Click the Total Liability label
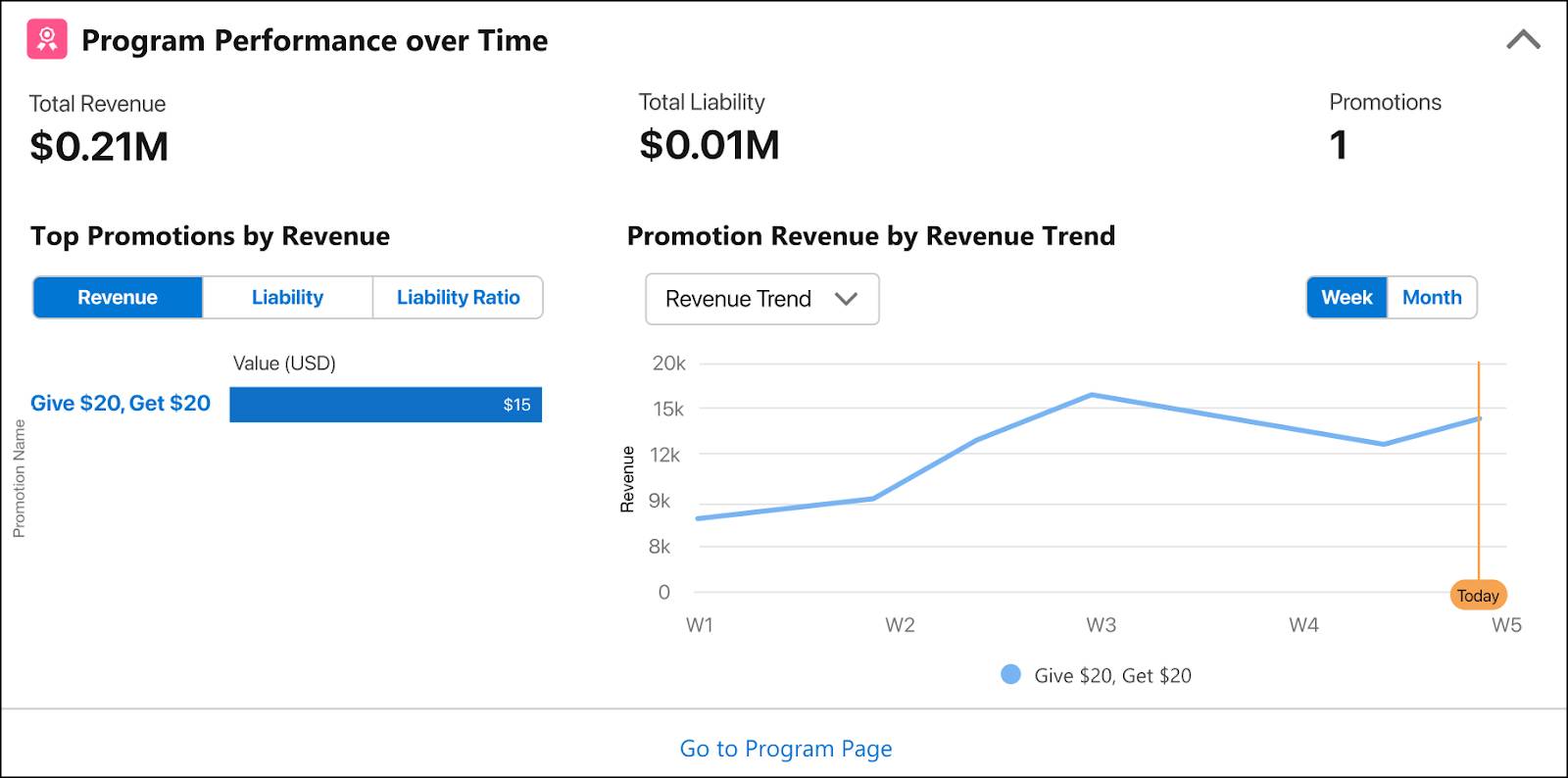The height and width of the screenshot is (778, 1568). pyautogui.click(x=702, y=102)
